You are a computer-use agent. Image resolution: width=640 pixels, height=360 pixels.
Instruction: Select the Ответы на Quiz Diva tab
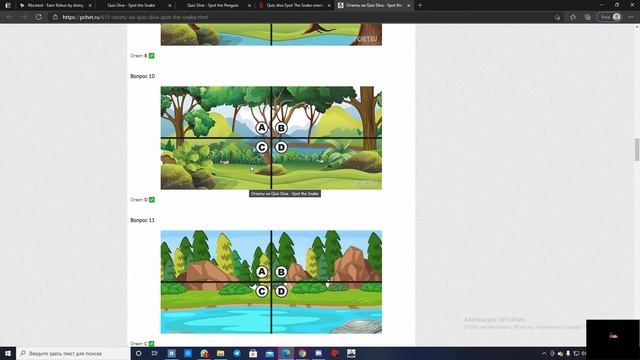point(374,5)
